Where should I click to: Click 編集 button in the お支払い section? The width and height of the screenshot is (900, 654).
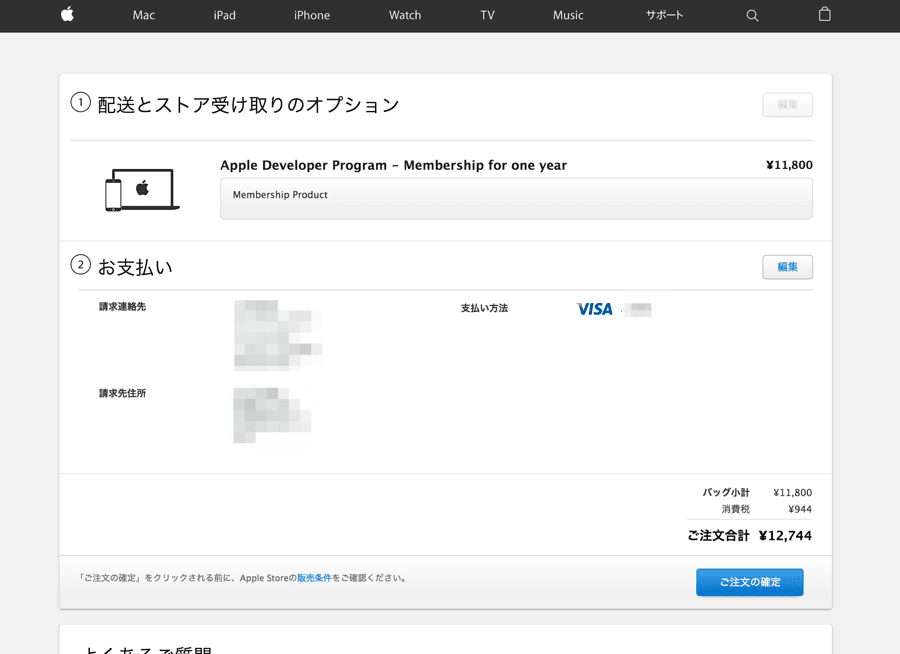[x=787, y=267]
